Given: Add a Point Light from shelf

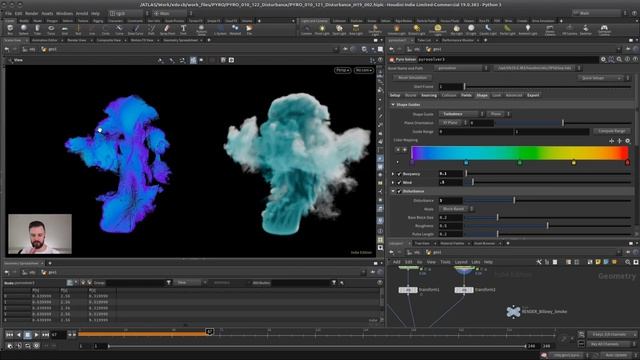Looking at the screenshot, I should click(322, 30).
